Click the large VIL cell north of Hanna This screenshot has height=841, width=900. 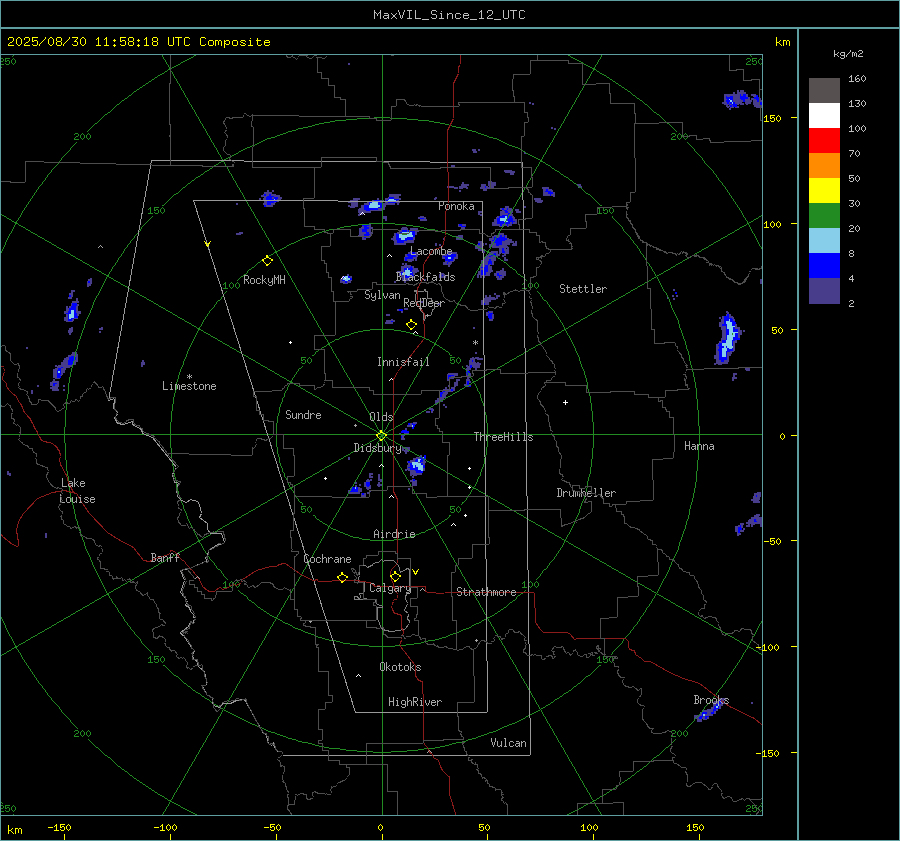pyautogui.click(x=728, y=339)
